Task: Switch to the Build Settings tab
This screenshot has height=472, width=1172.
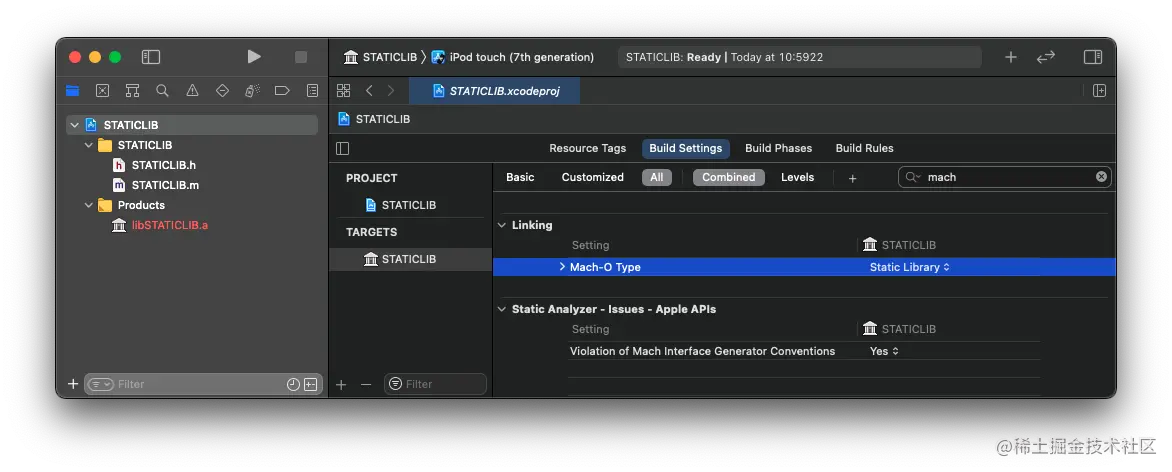Action: coord(685,148)
